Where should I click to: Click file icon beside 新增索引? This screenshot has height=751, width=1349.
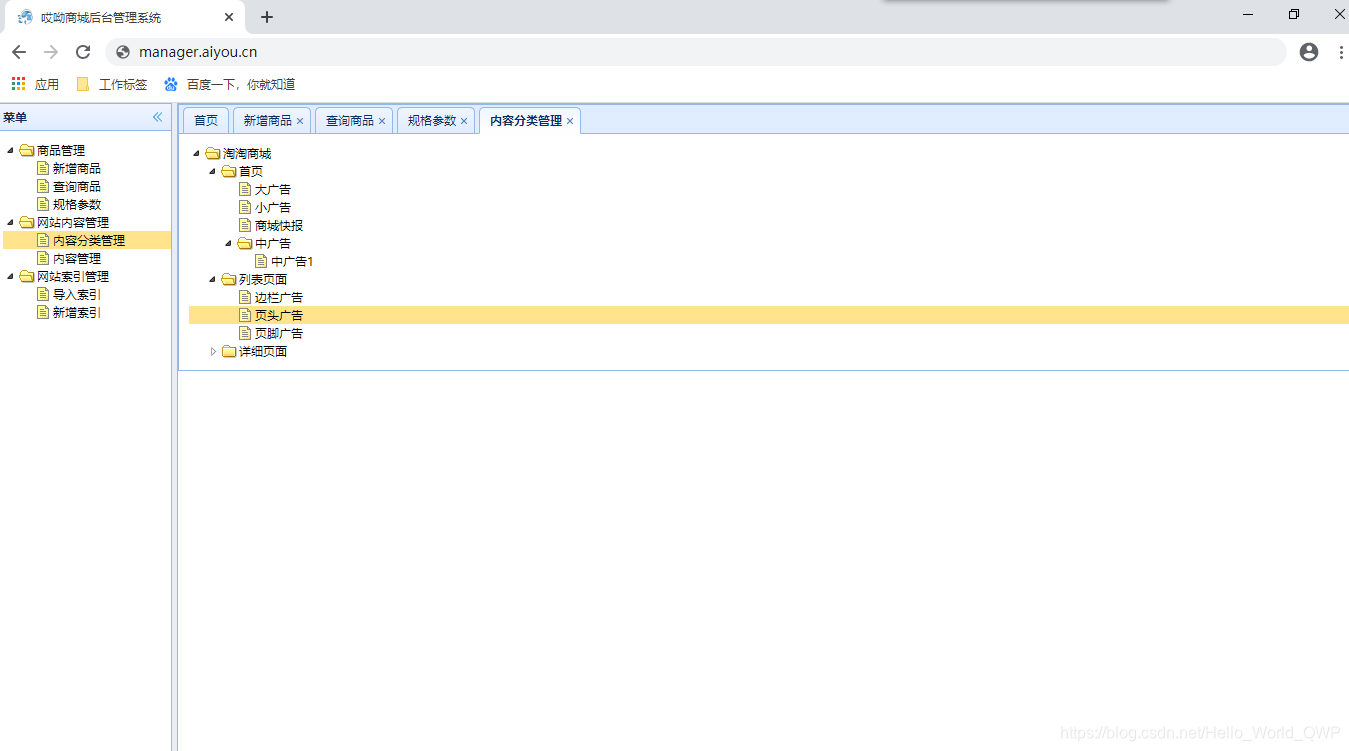coord(43,312)
